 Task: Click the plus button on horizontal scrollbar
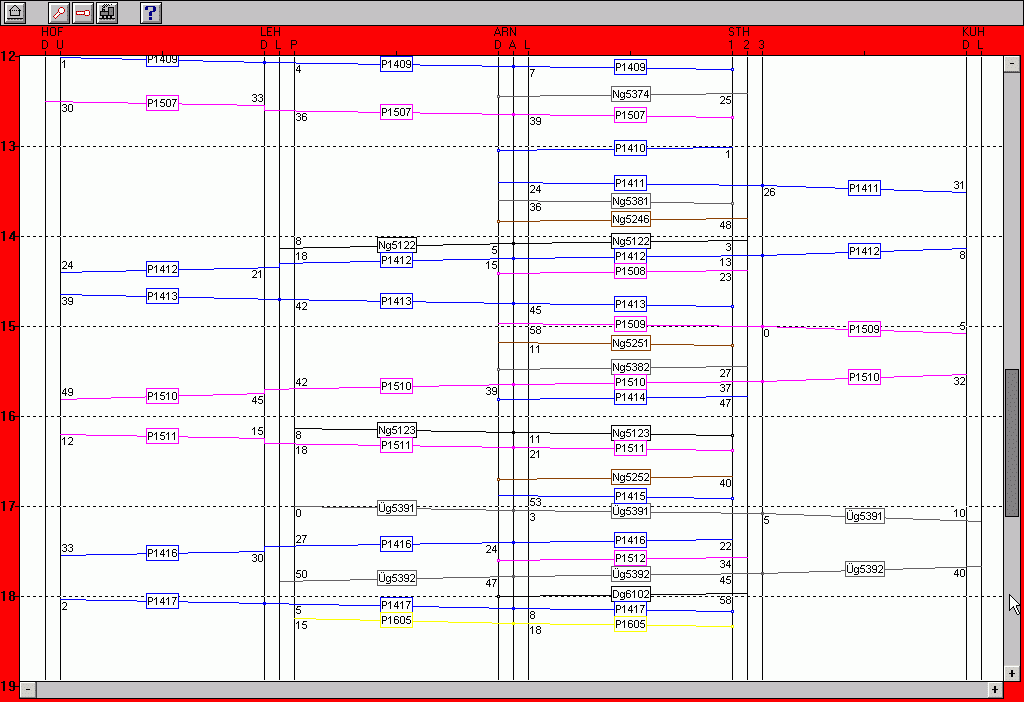click(995, 689)
